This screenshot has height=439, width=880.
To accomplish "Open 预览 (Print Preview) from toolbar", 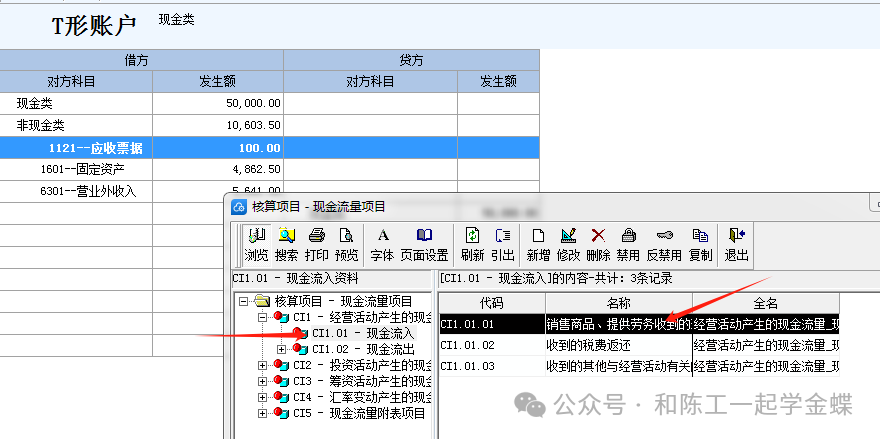I will [347, 244].
